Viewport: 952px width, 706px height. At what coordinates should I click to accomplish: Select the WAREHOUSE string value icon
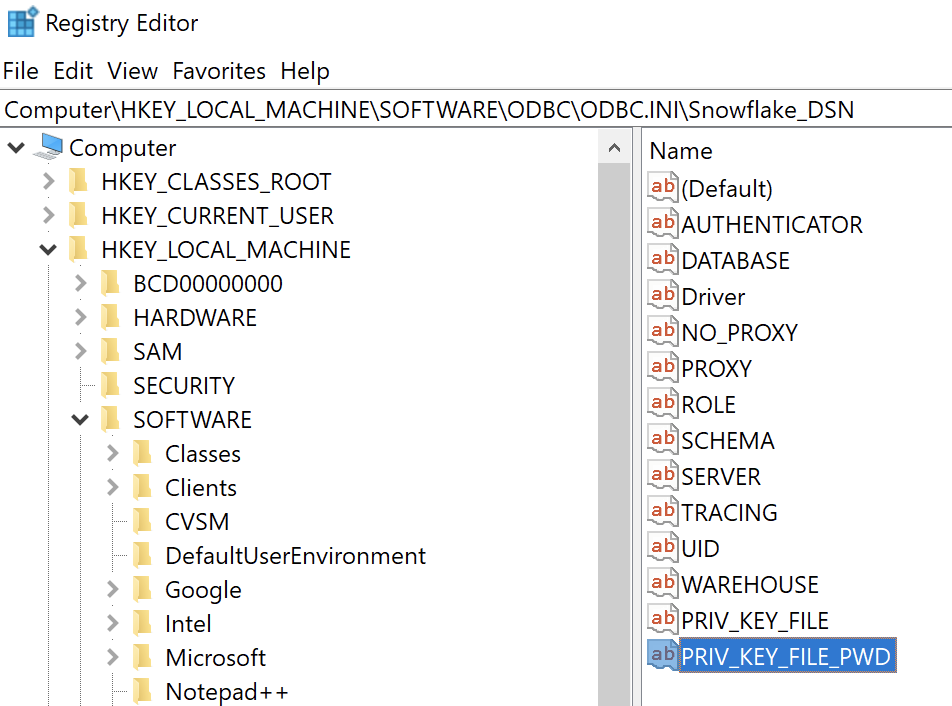pos(662,584)
